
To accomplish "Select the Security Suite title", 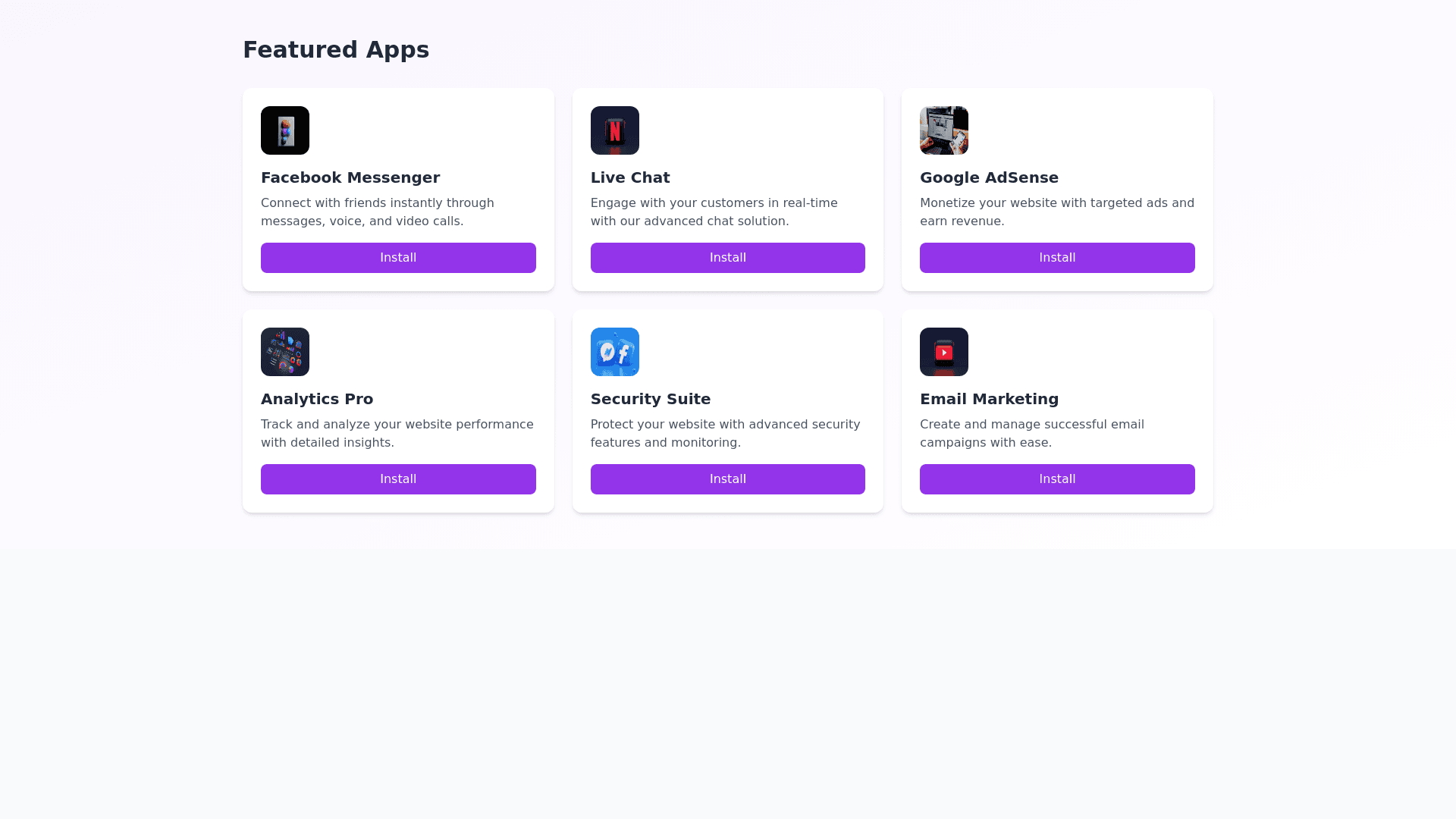I will pyautogui.click(x=651, y=399).
